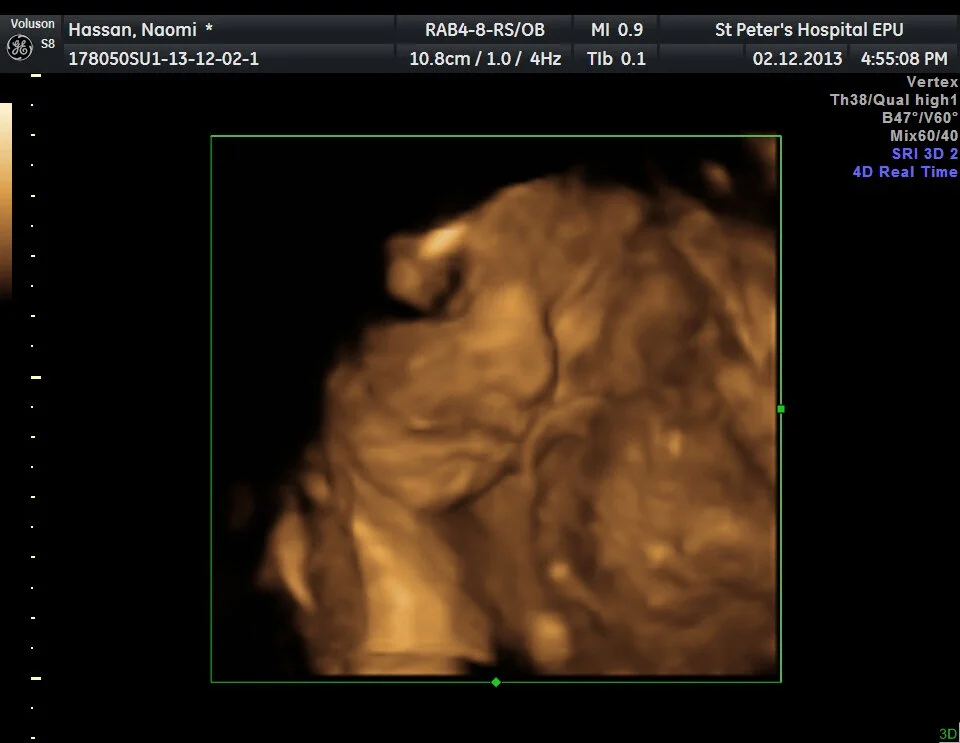Click the date 02.12.2013
The image size is (960, 743).
[797, 59]
